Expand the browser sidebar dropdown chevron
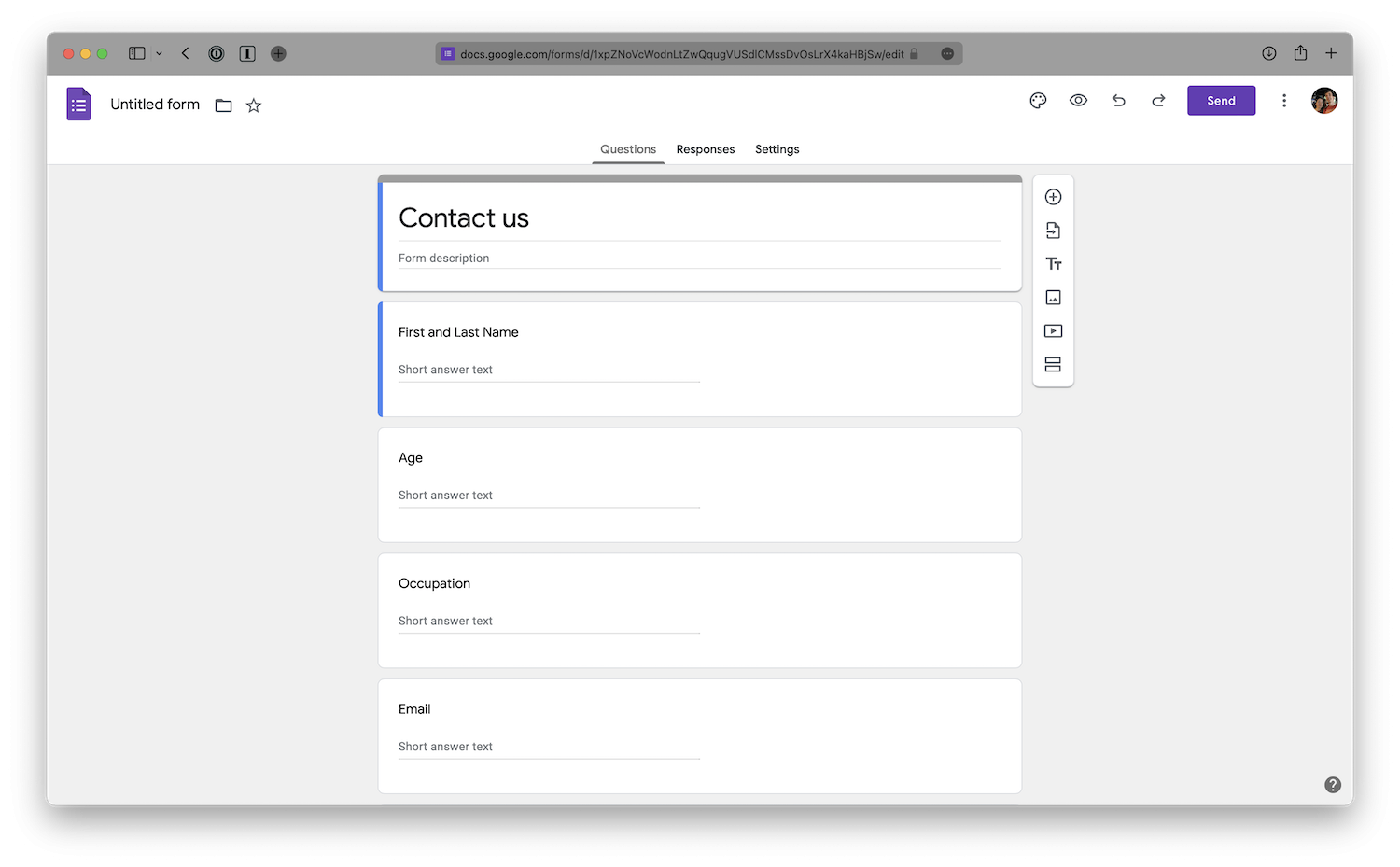This screenshot has width=1400, height=867. [159, 54]
